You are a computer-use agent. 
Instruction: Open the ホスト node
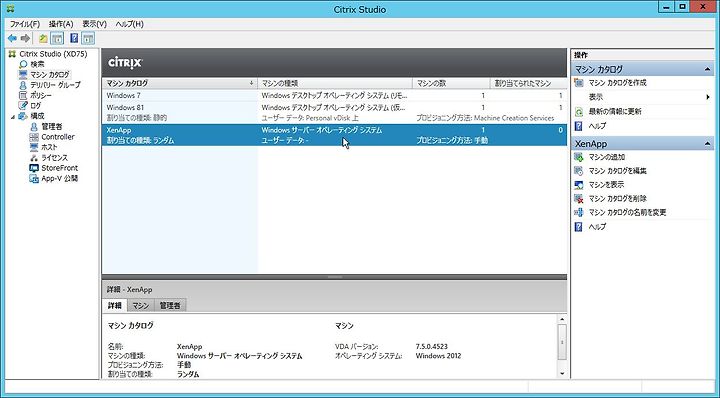(x=49, y=147)
